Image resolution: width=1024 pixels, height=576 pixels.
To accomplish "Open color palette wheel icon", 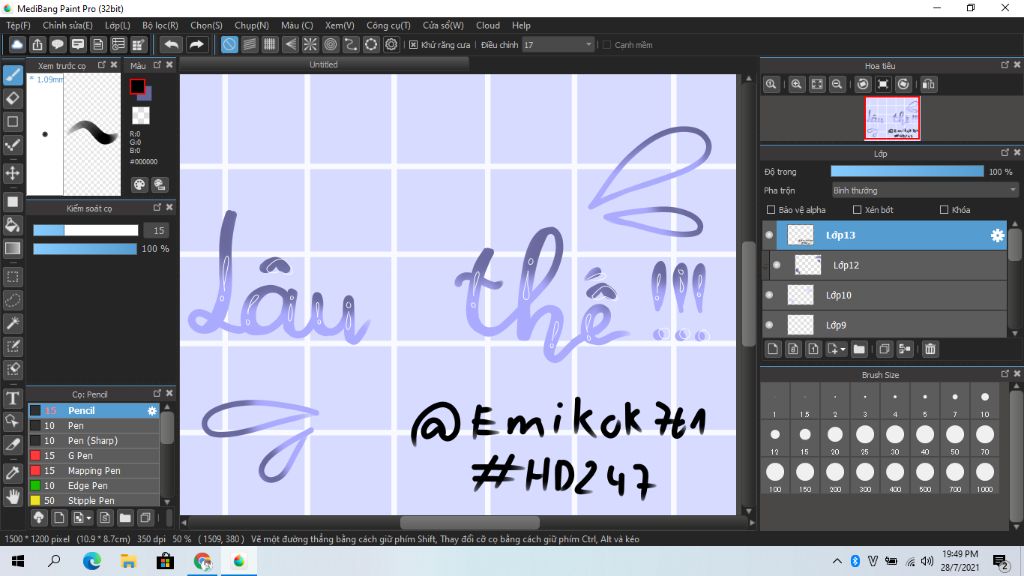I will coord(139,185).
